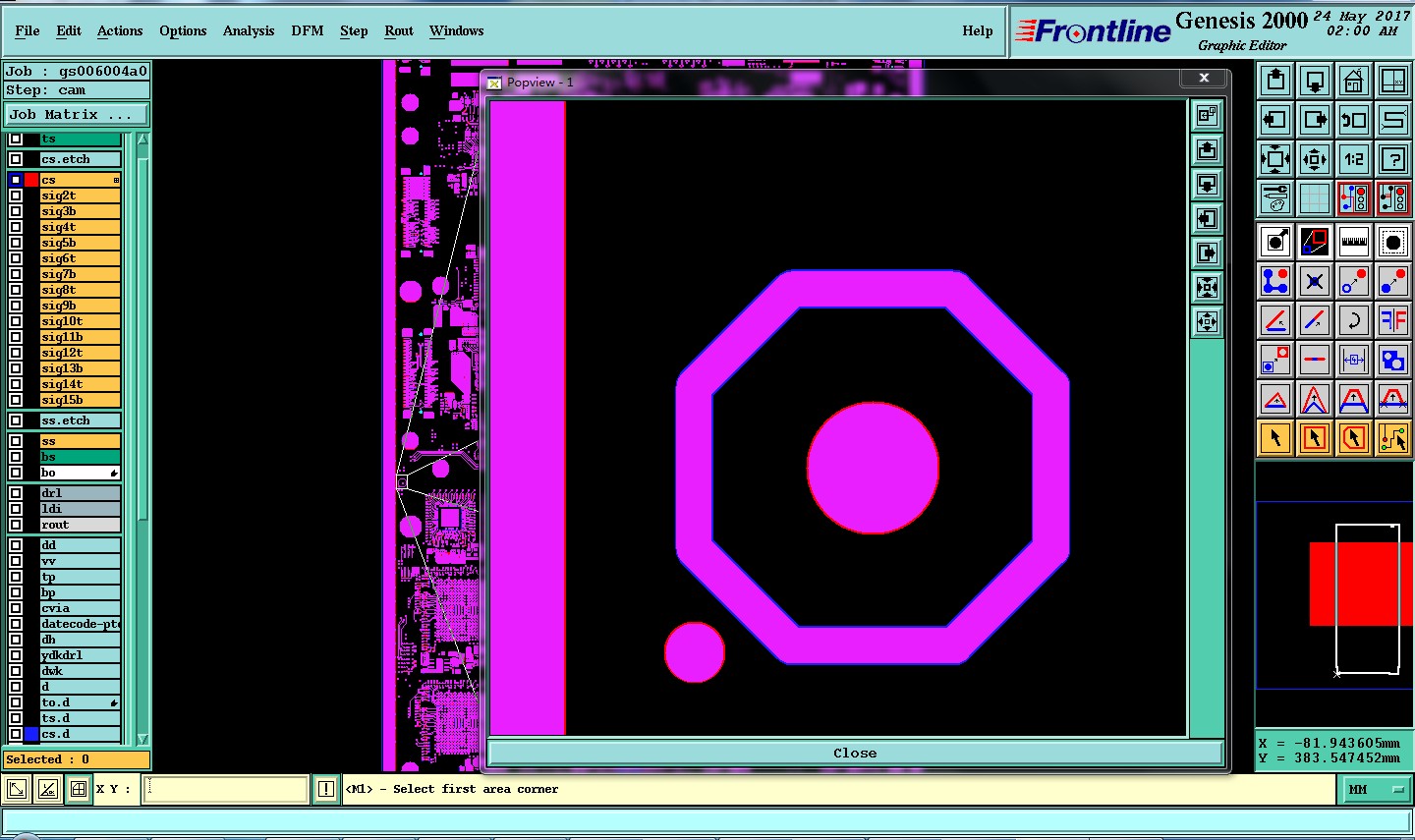Click the snap grid icon left of X Y
The width and height of the screenshot is (1415, 840).
click(x=79, y=789)
